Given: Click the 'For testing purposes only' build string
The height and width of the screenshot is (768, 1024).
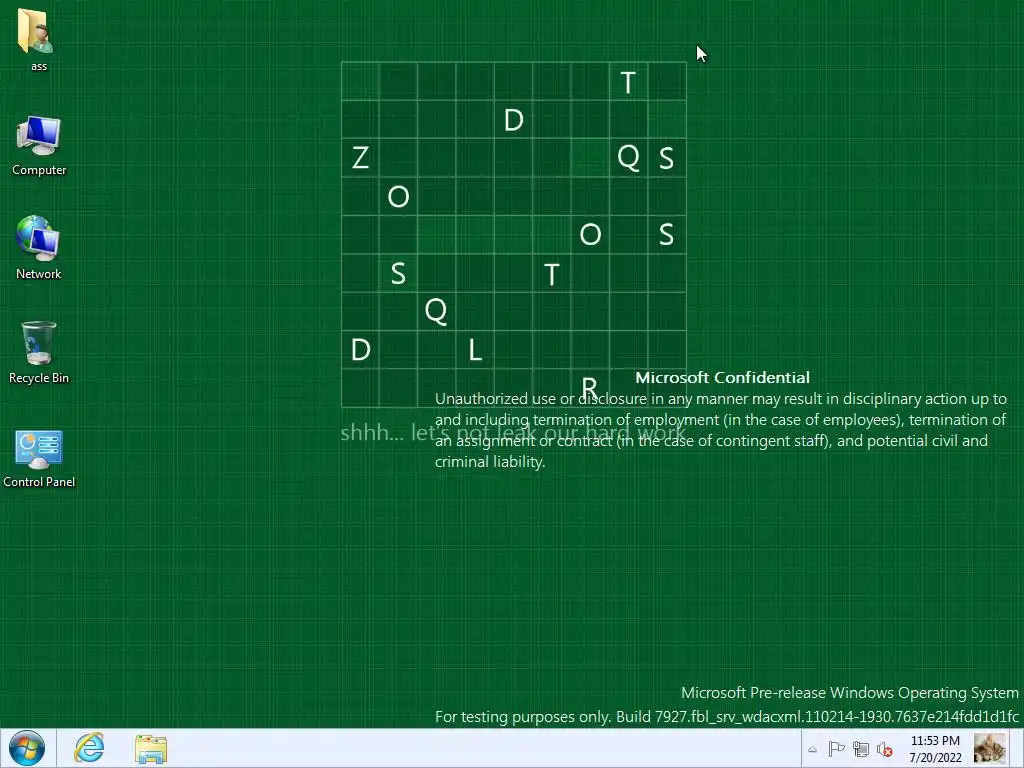Looking at the screenshot, I should pos(727,717).
